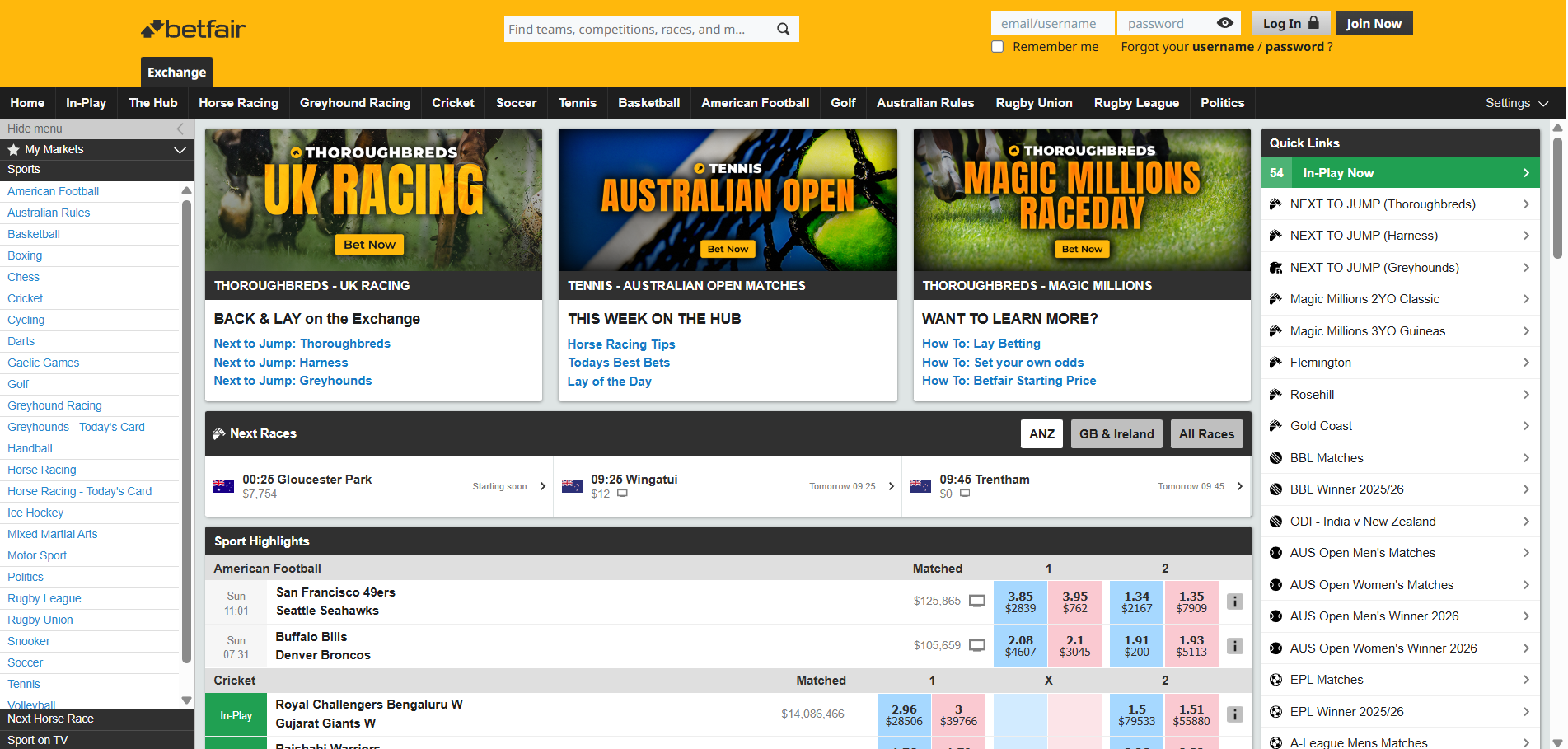
Task: Click Sport on TV sidebar footer
Action: coord(97,740)
